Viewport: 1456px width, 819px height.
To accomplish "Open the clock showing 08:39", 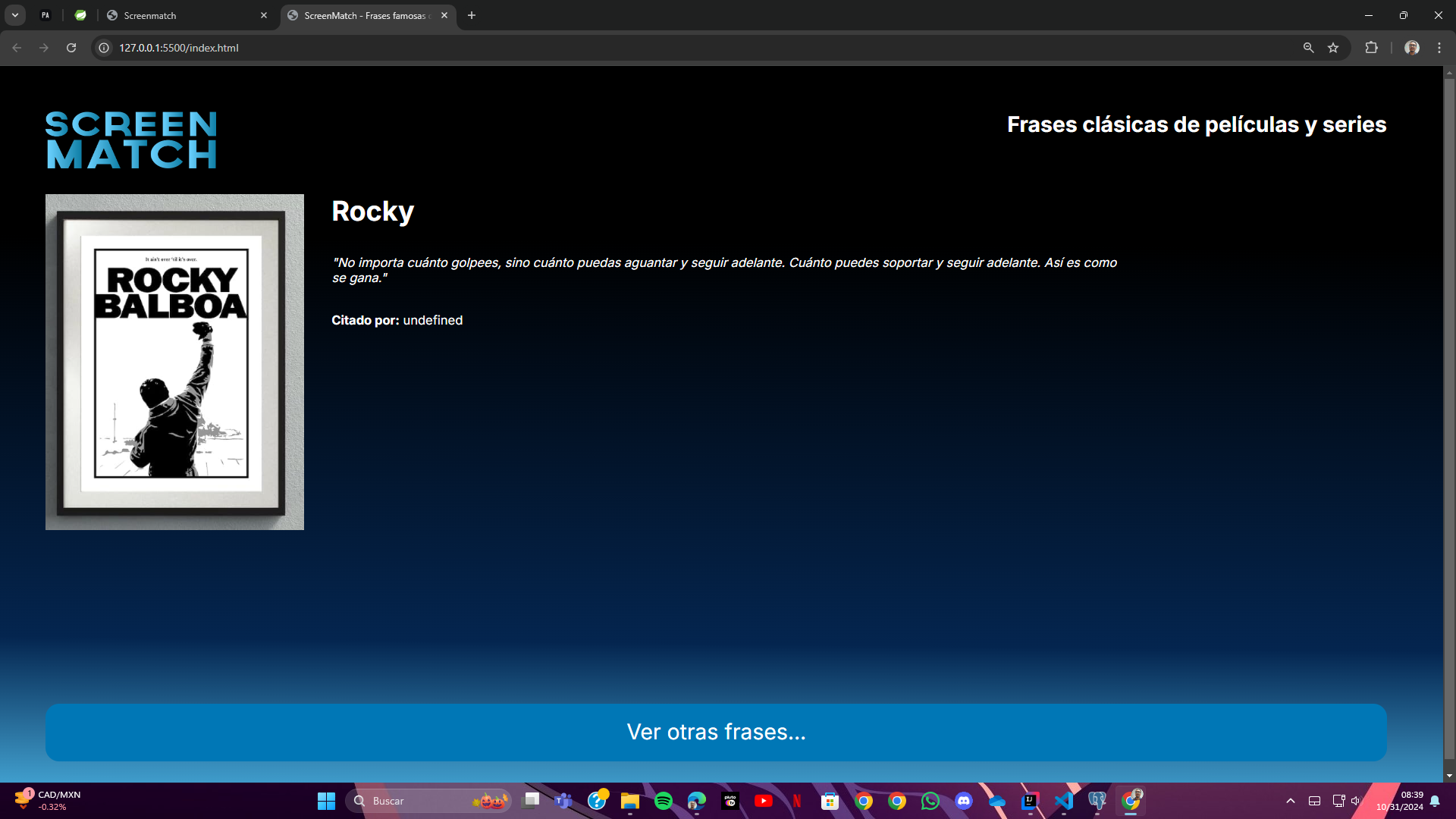I will tap(1400, 801).
